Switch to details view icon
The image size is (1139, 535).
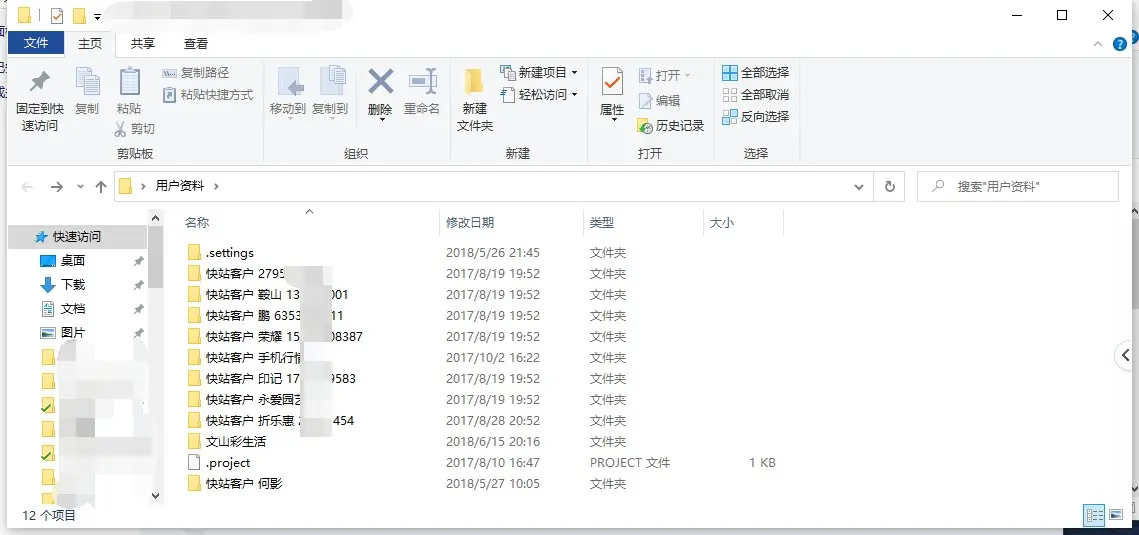1094,515
